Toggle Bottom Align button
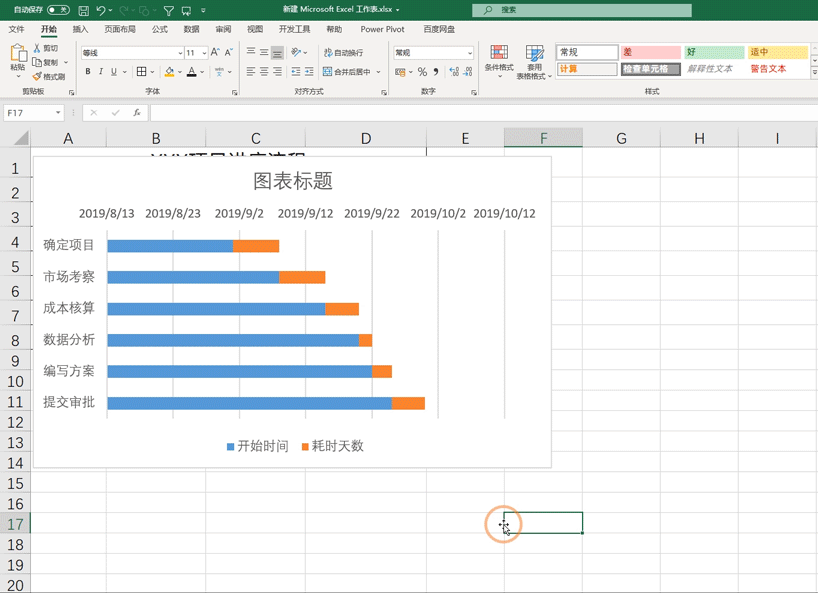818x593 pixels. click(x=278, y=52)
